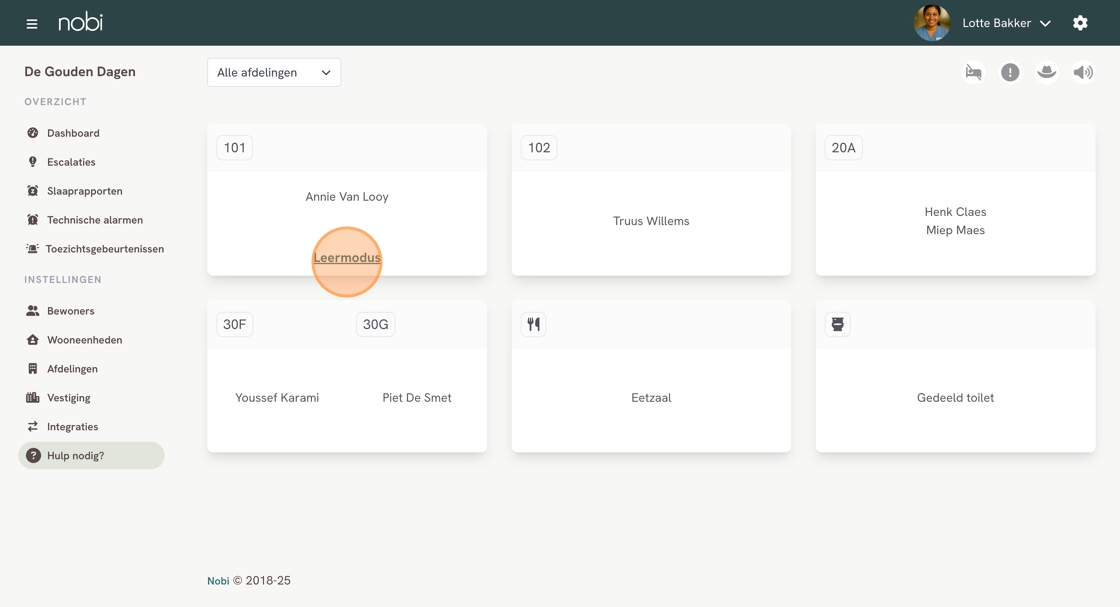The width and height of the screenshot is (1120, 607).
Task: Click the bed filter icon
Action: pyautogui.click(x=973, y=72)
